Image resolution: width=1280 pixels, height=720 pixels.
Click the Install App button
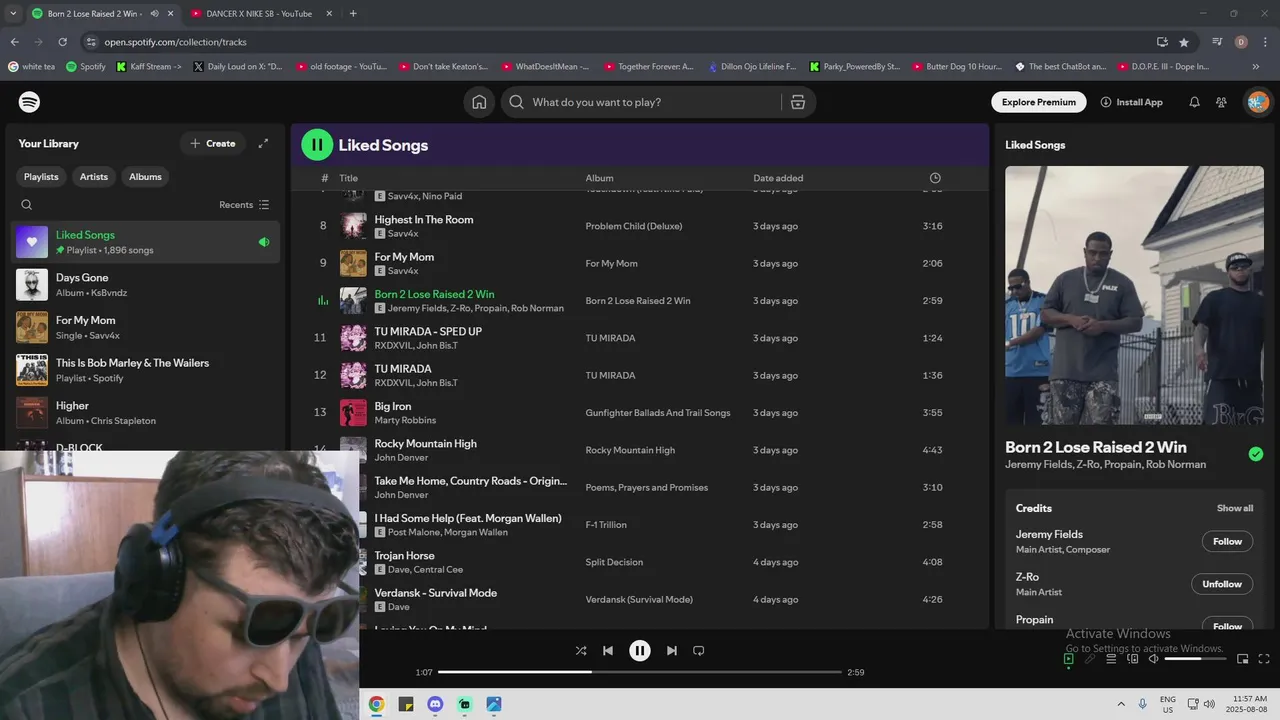point(1131,102)
